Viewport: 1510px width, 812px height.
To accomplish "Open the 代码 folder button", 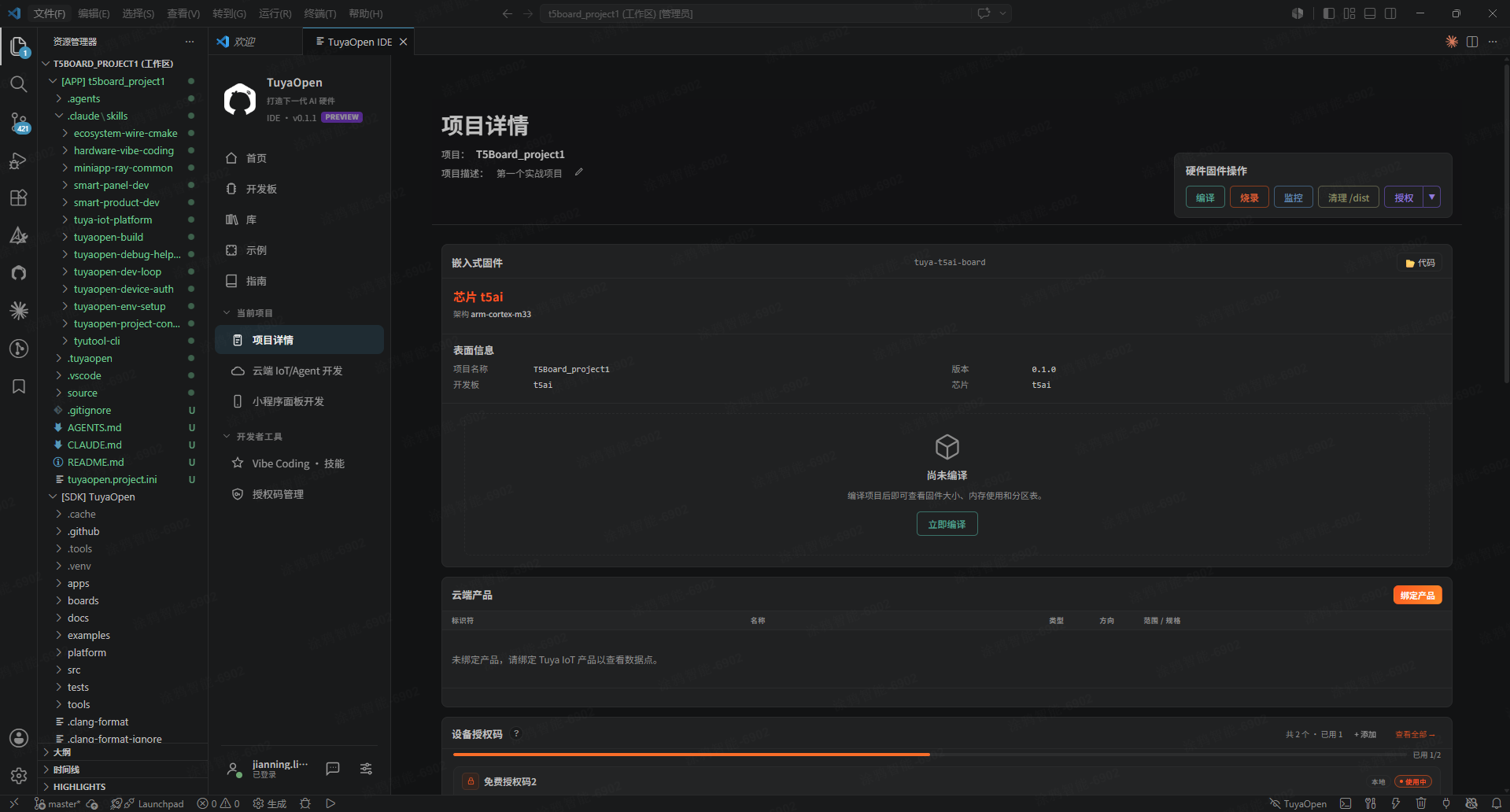I will click(x=1420, y=263).
